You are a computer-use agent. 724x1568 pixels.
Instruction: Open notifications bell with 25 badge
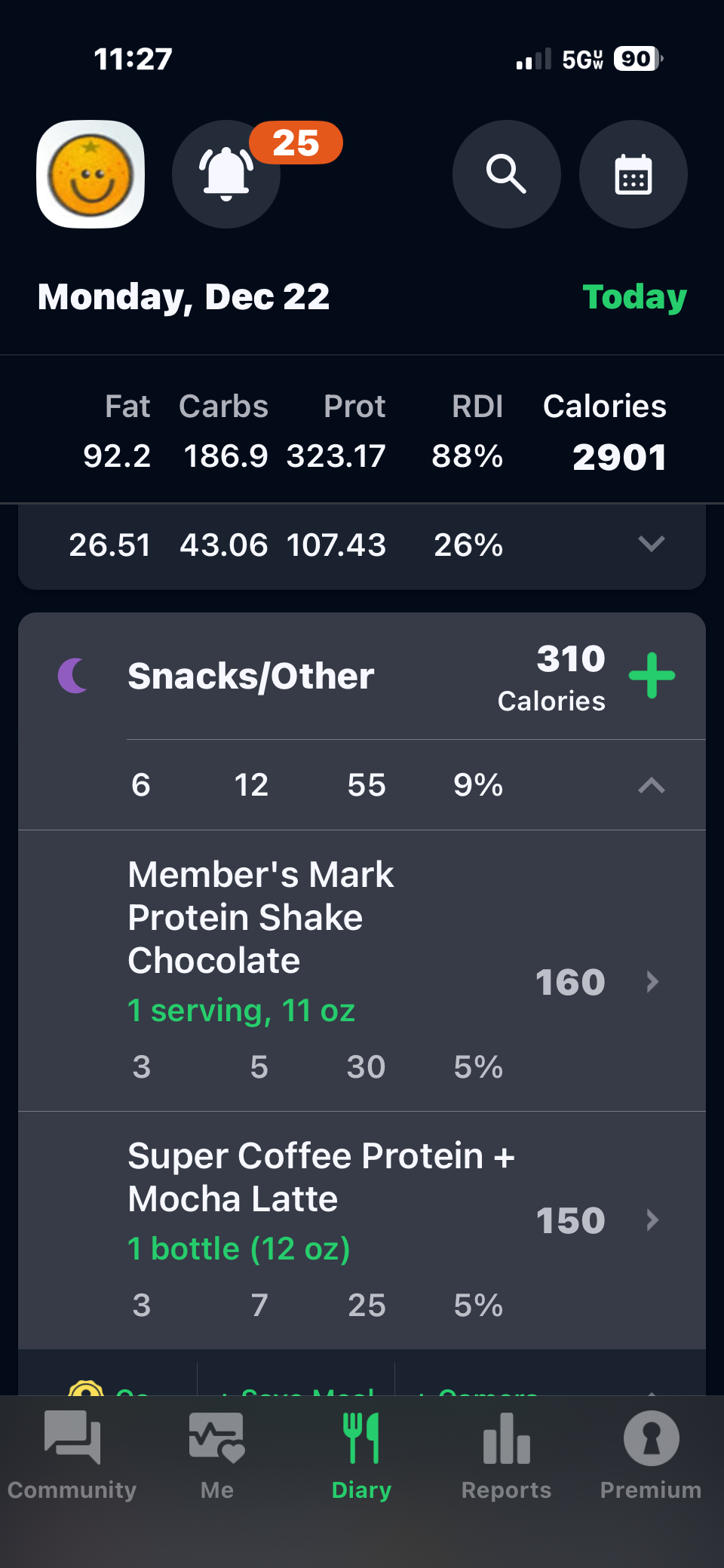pyautogui.click(x=226, y=174)
